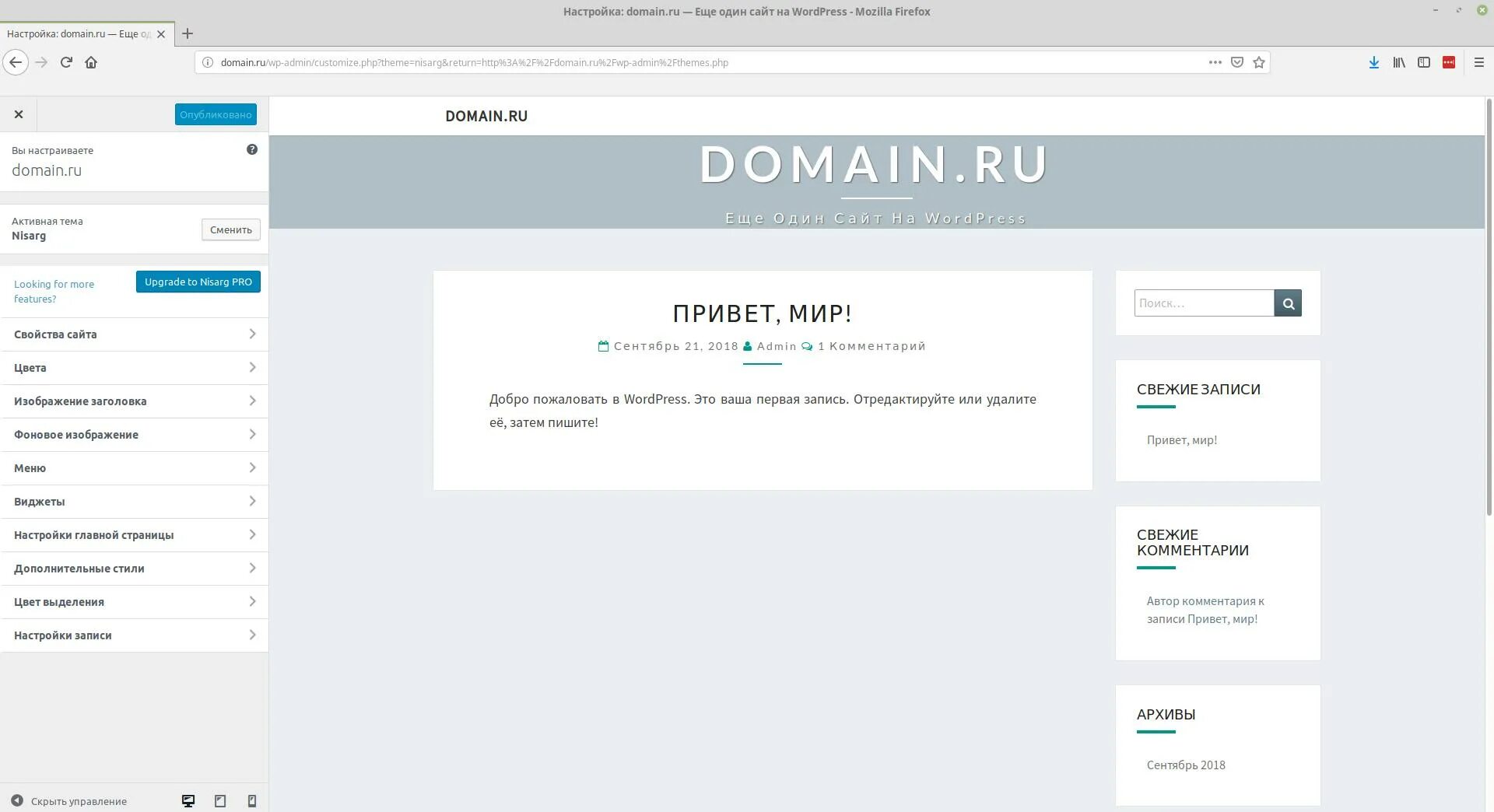Image resolution: width=1494 pixels, height=812 pixels.
Task: Expand the Цвета section
Action: click(135, 368)
